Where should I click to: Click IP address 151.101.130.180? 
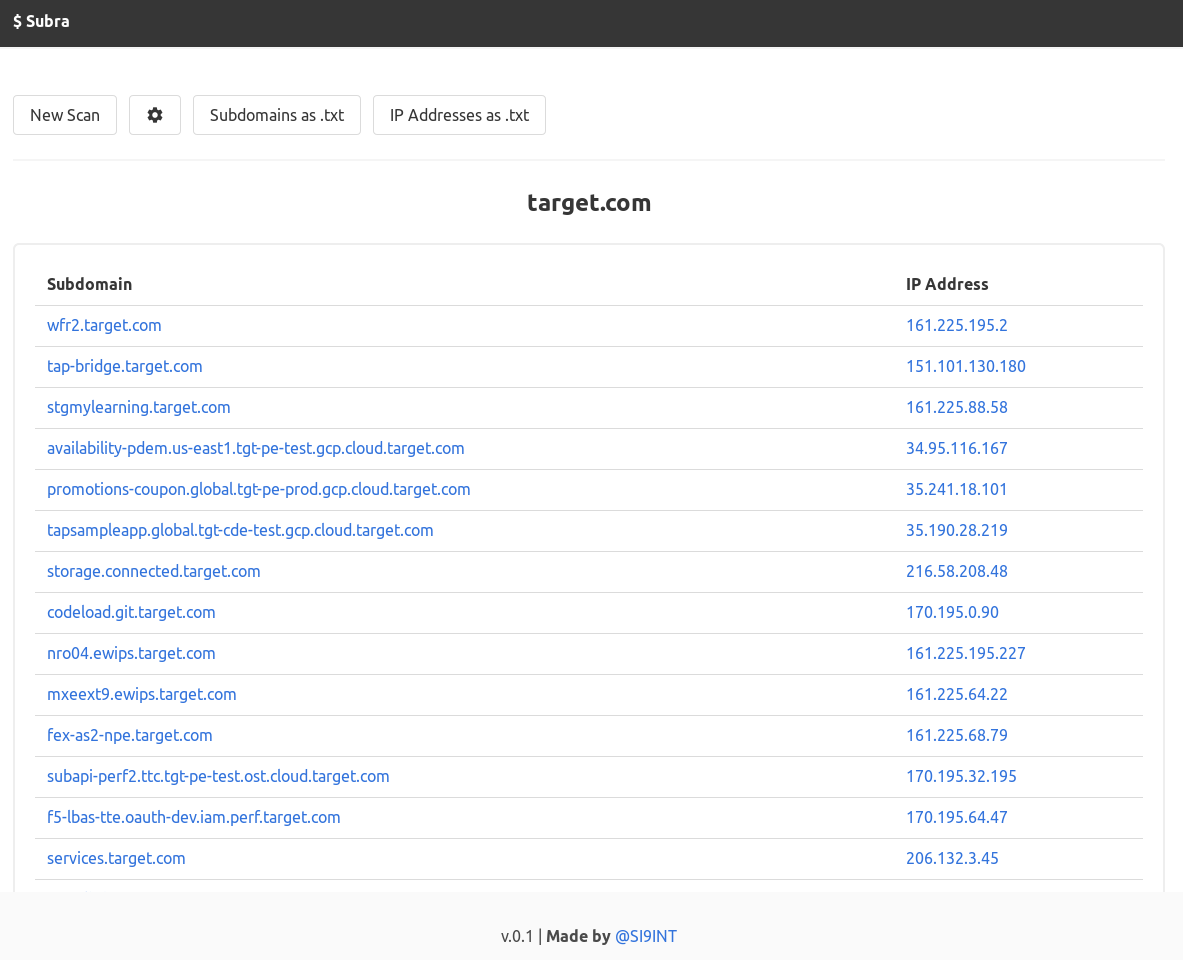tap(966, 366)
